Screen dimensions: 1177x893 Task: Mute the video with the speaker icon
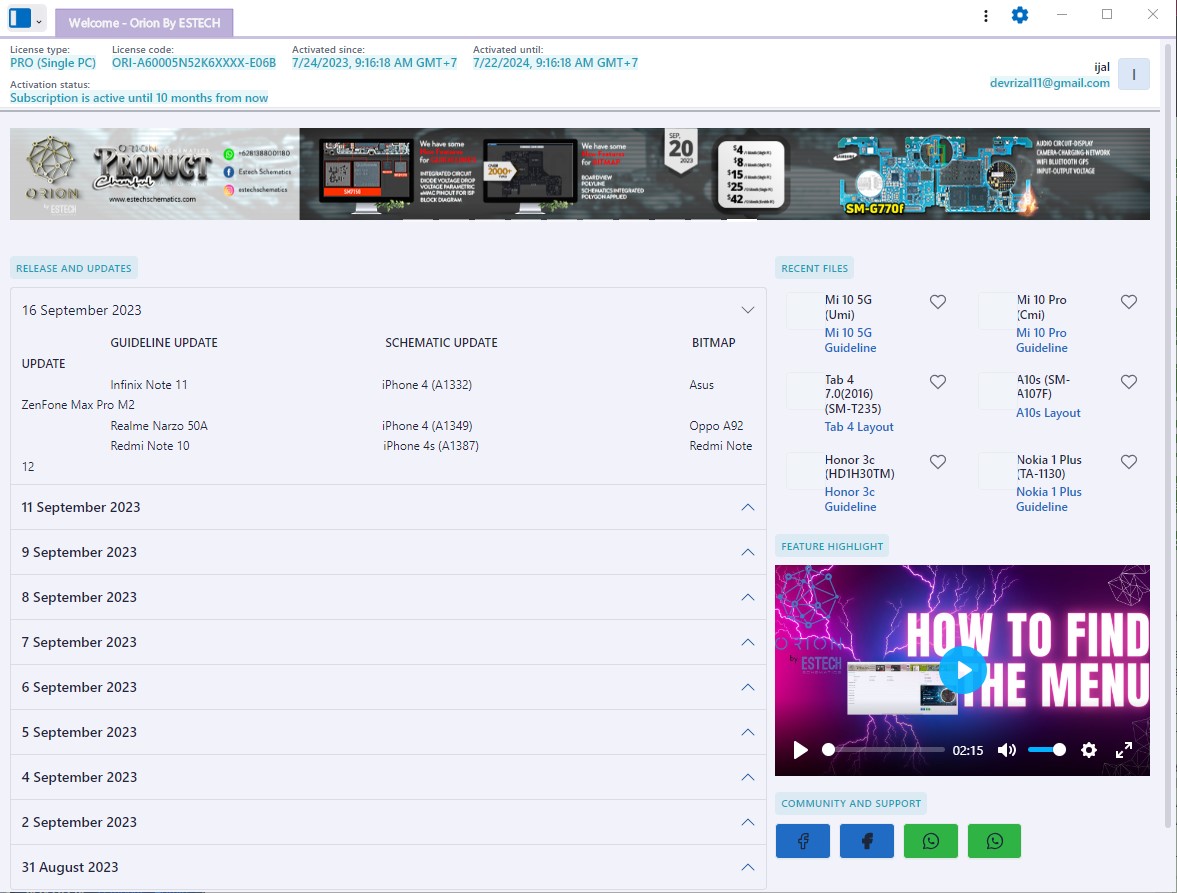click(x=1006, y=750)
